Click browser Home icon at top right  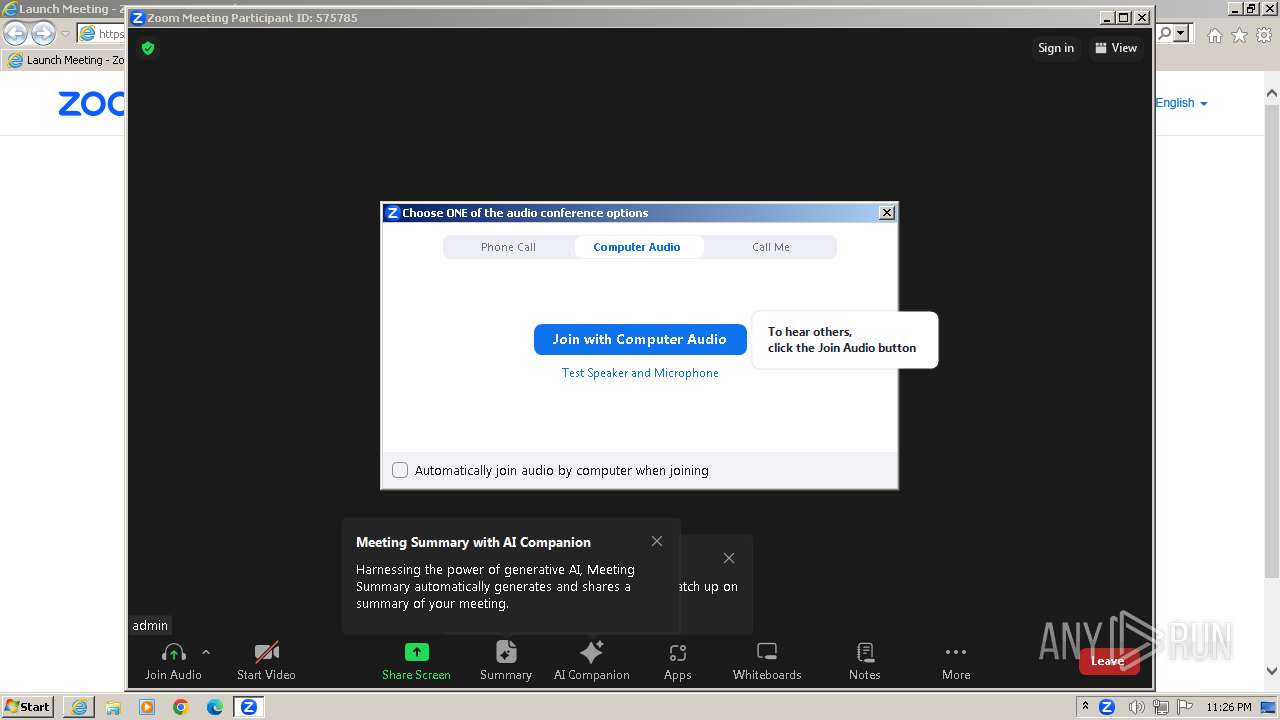1214,35
